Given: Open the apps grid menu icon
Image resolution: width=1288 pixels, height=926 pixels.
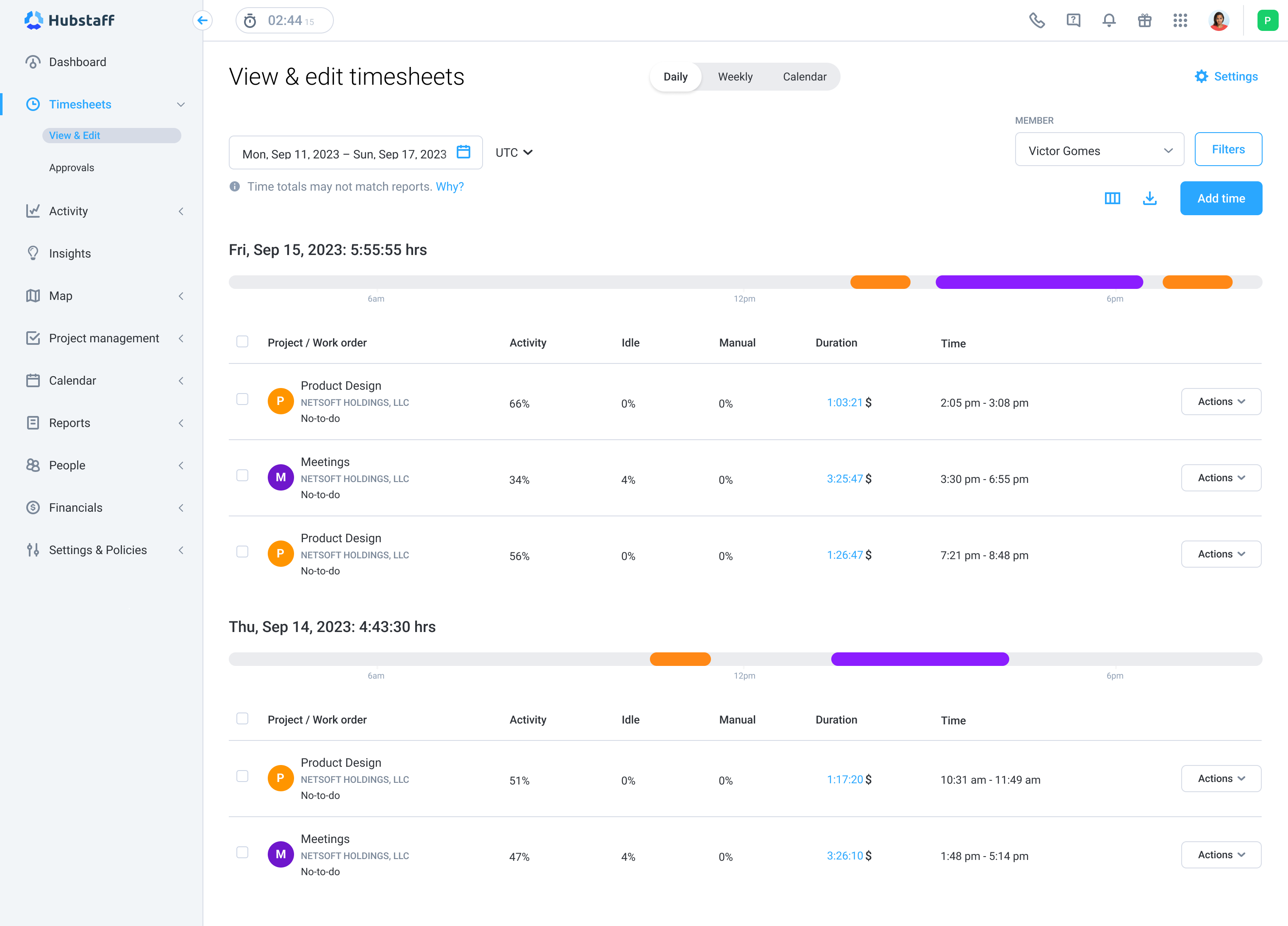Looking at the screenshot, I should pyautogui.click(x=1181, y=20).
